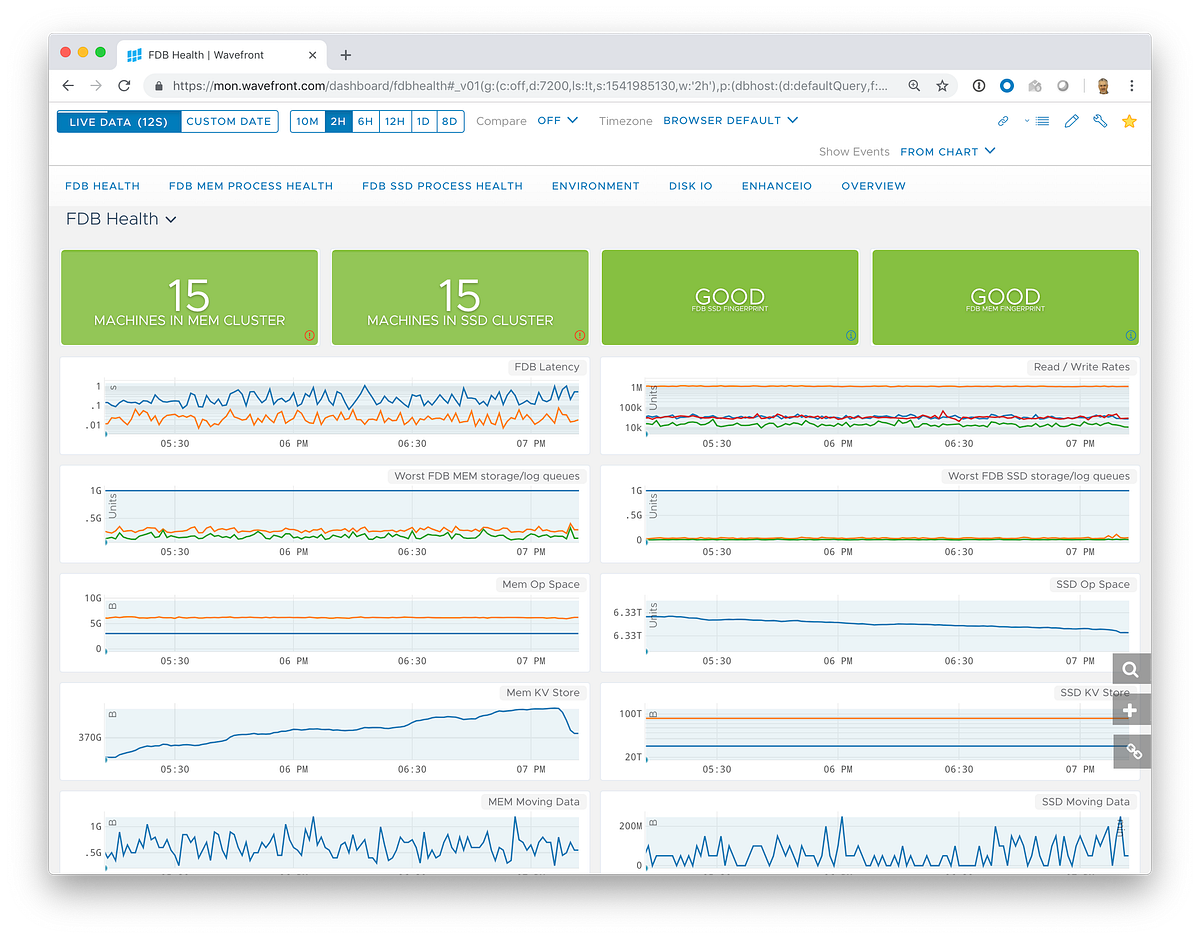Click the browser address bar URL
This screenshot has width=1200, height=939.
[x=520, y=86]
